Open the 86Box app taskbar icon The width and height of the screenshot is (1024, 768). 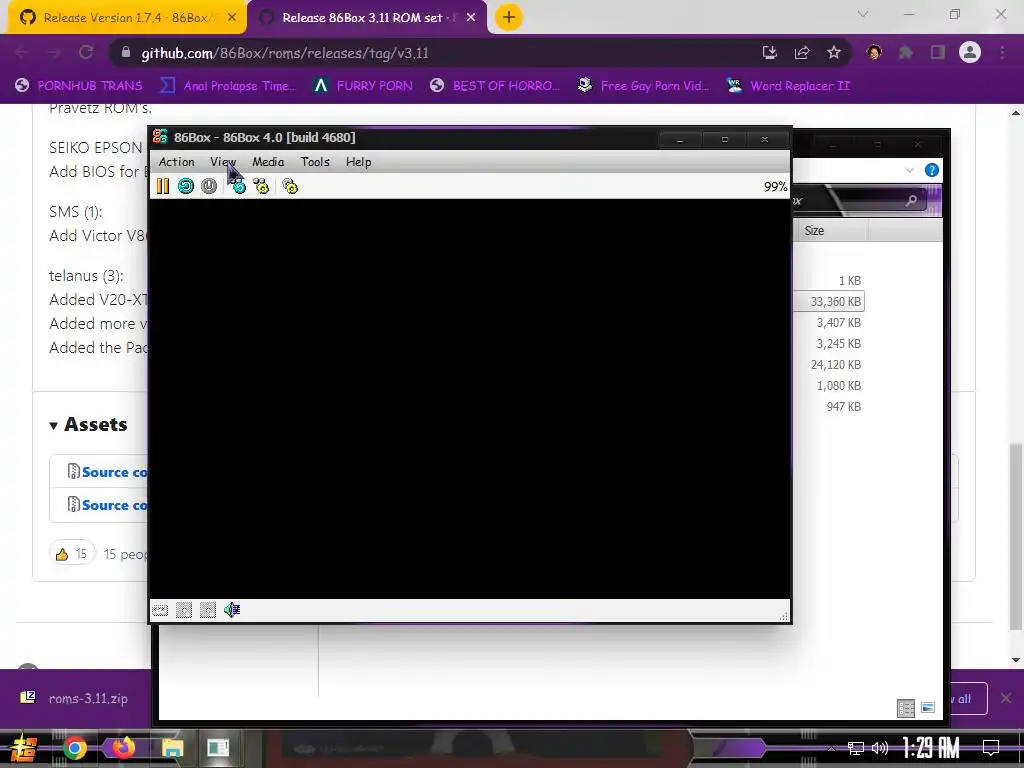pyautogui.click(x=218, y=748)
